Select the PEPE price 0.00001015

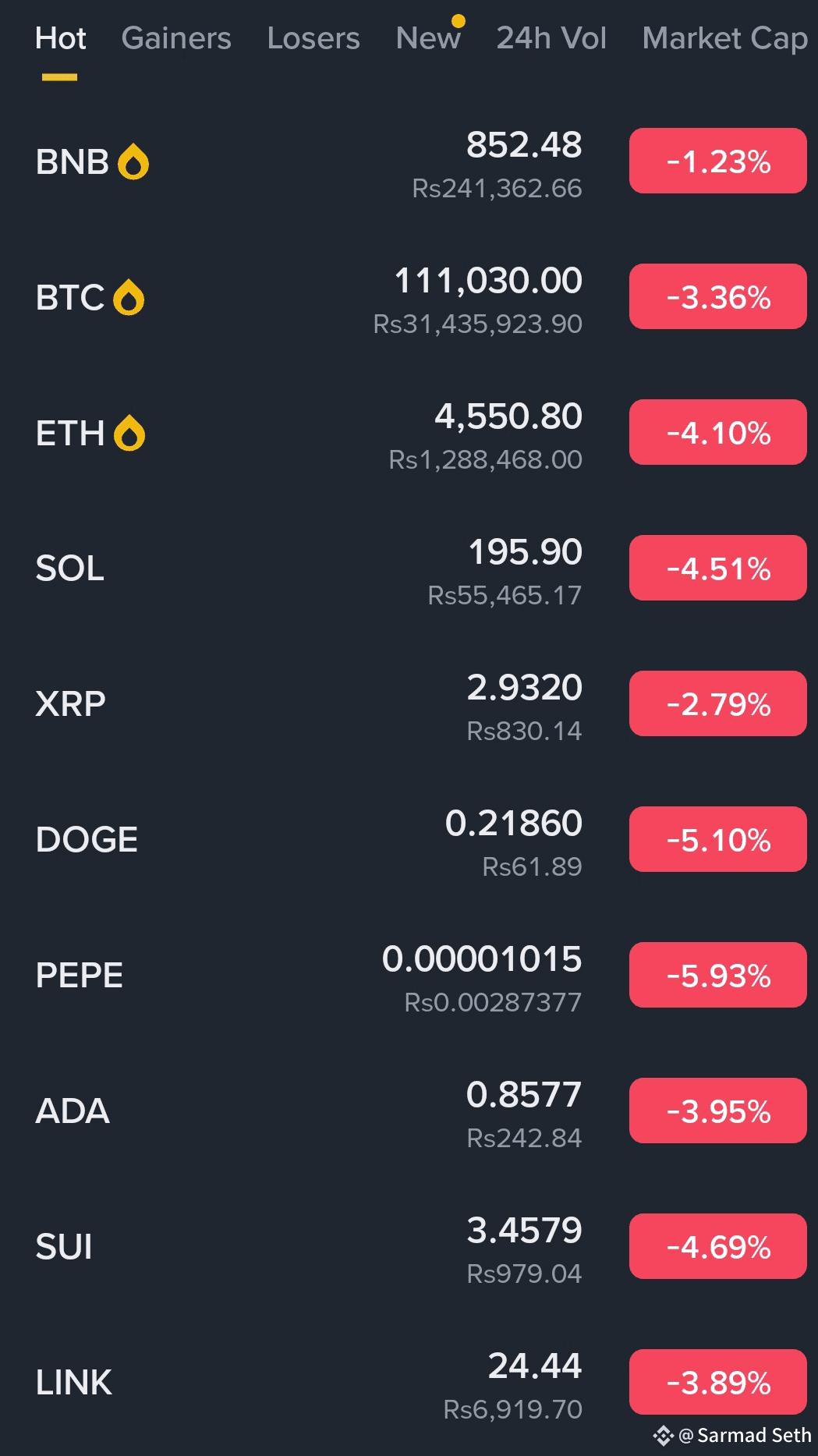(482, 959)
